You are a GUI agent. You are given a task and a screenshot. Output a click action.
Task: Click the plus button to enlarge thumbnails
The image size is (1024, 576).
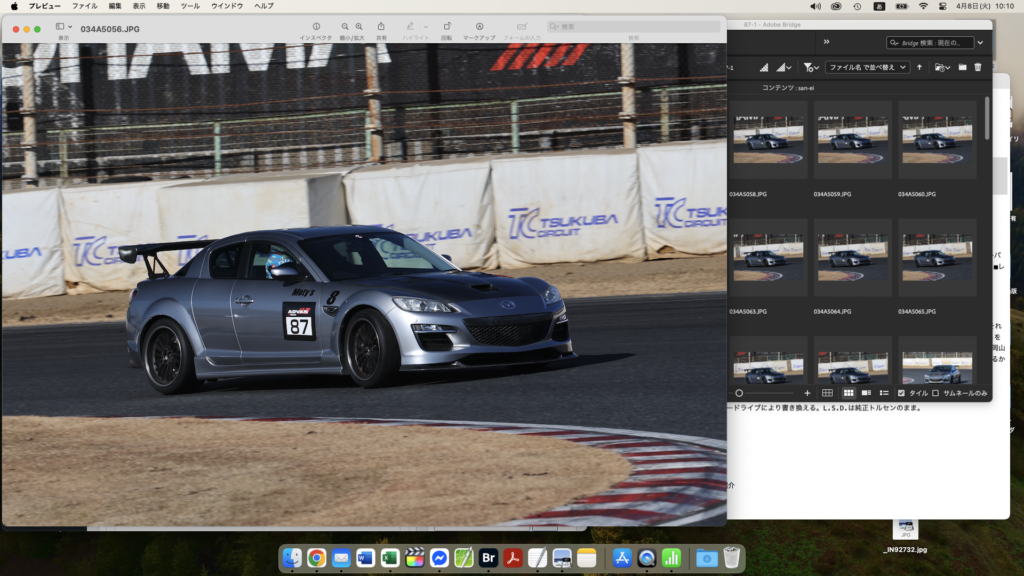pos(807,393)
